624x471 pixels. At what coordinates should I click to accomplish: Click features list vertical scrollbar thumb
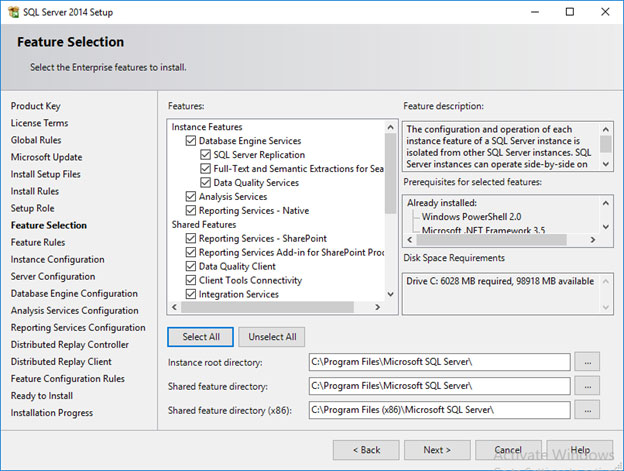[x=390, y=173]
